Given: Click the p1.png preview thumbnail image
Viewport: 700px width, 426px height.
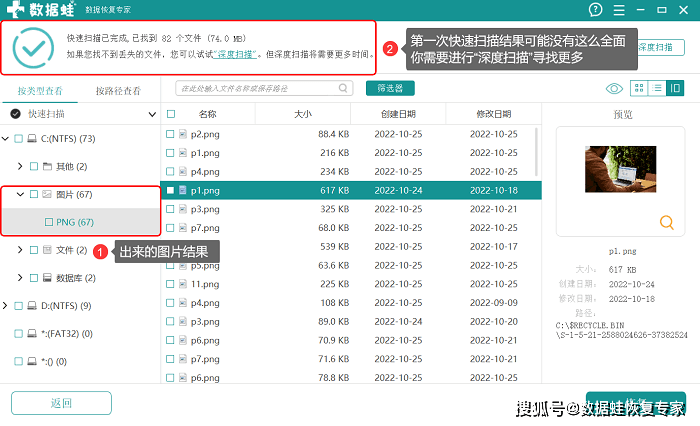Looking at the screenshot, I should [621, 169].
